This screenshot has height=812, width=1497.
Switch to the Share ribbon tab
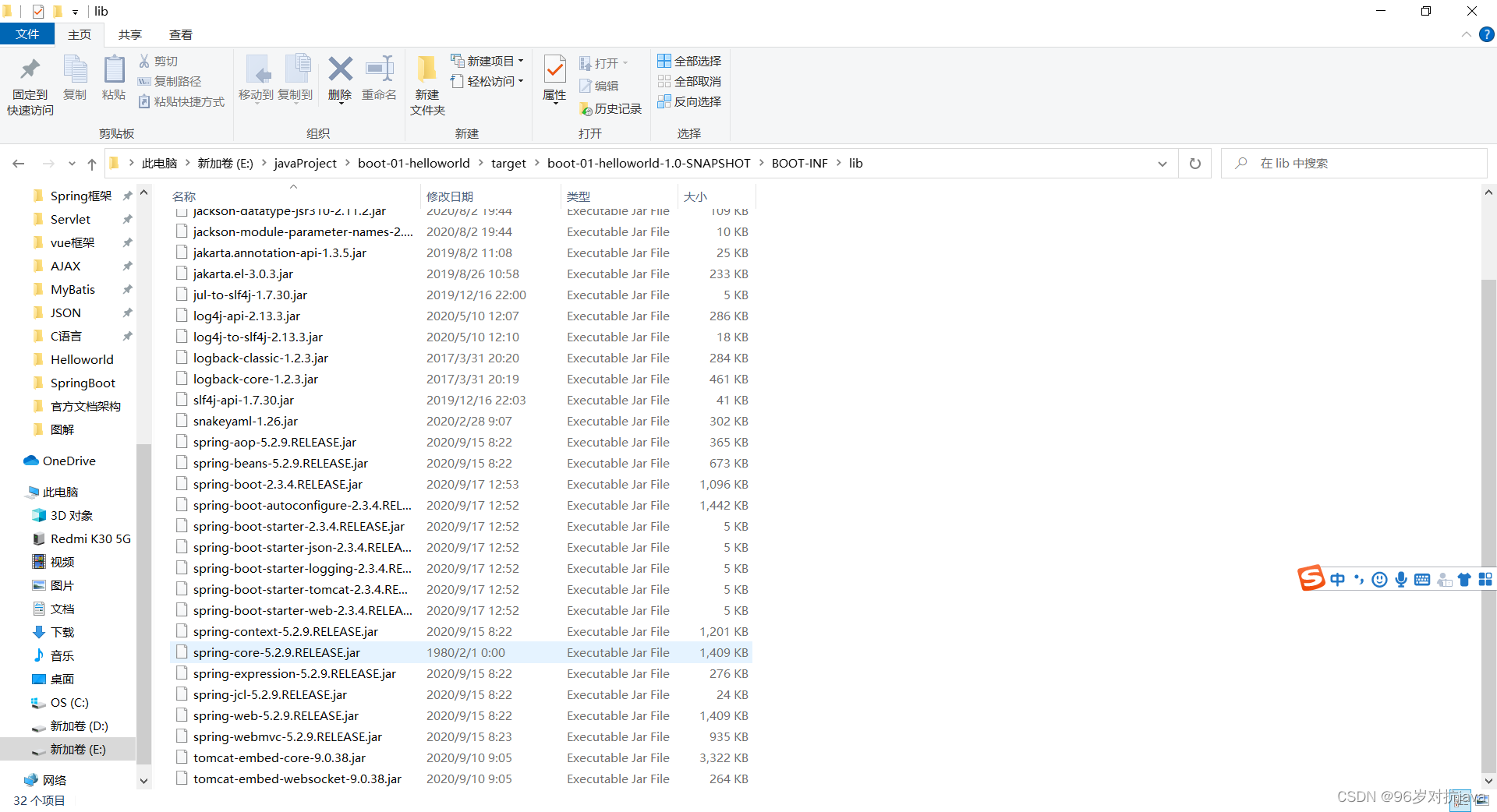coord(130,34)
